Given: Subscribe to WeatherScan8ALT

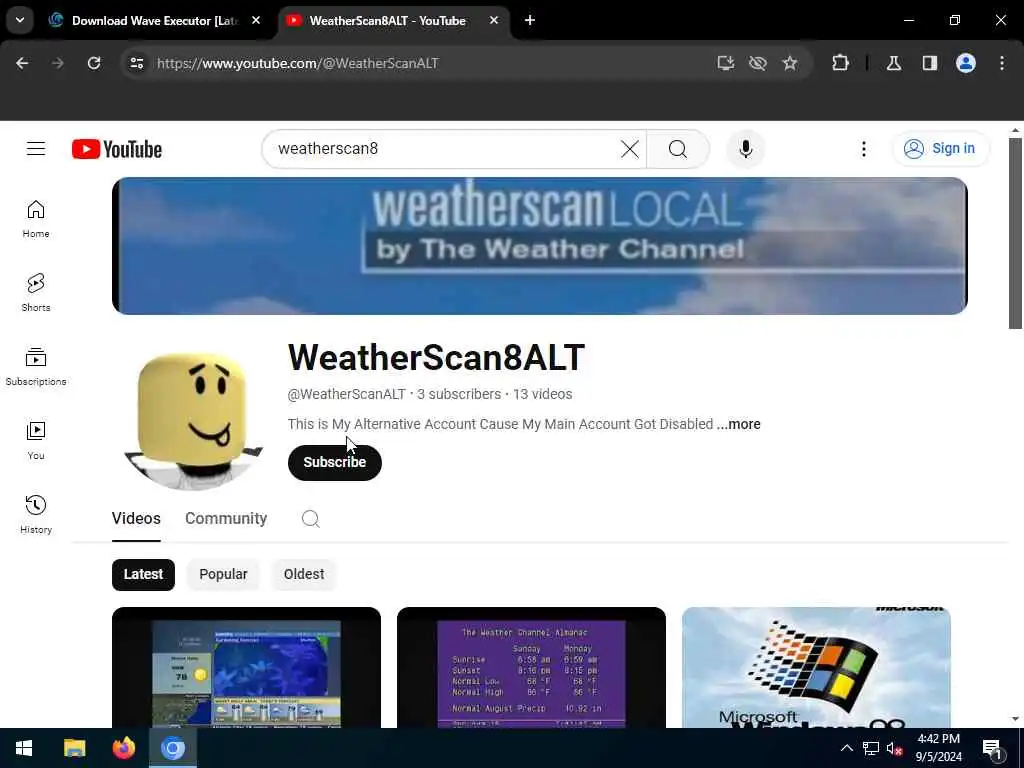Looking at the screenshot, I should click(x=334, y=462).
